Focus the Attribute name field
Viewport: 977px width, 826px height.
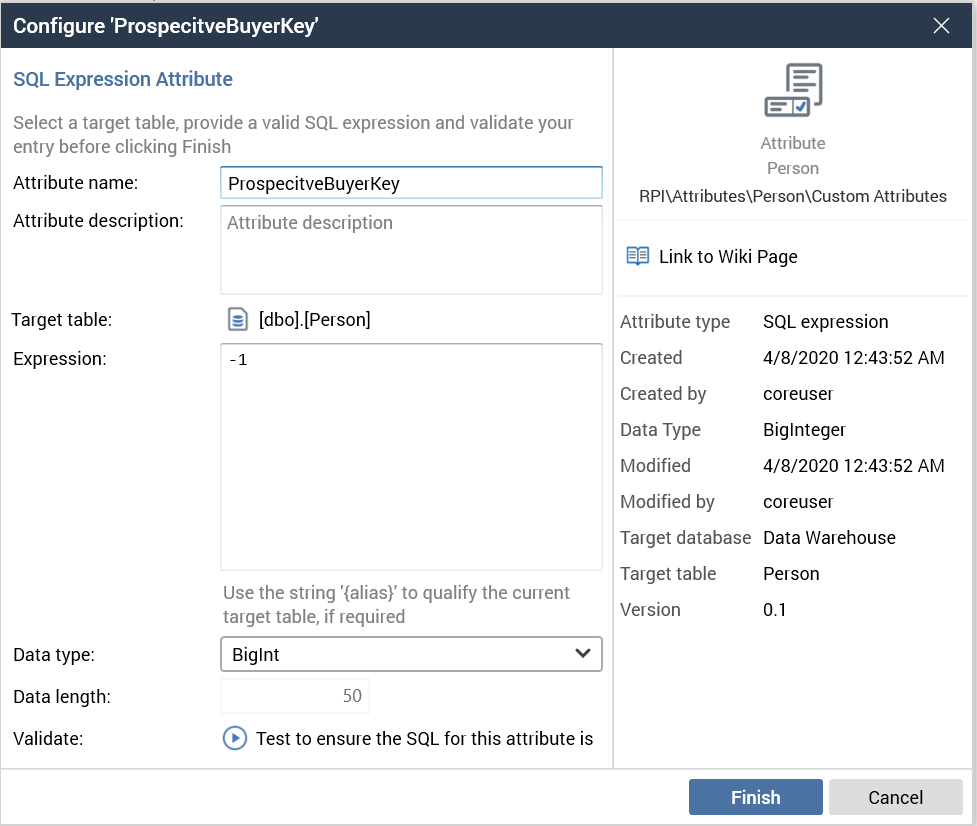411,183
